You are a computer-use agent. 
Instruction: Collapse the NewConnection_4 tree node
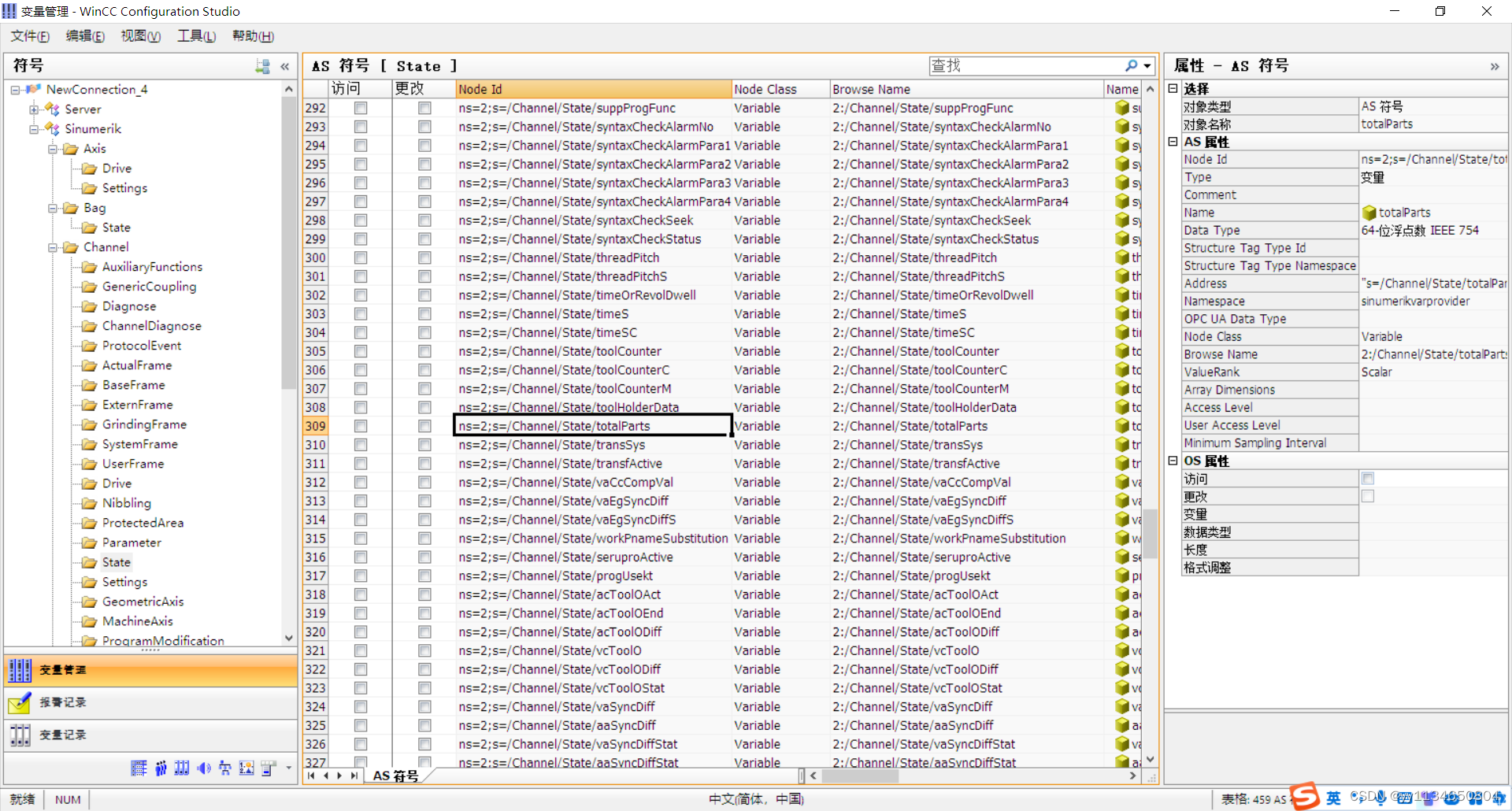click(15, 90)
